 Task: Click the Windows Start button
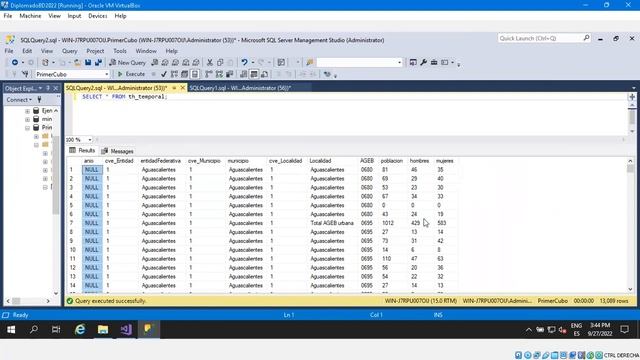point(11,329)
